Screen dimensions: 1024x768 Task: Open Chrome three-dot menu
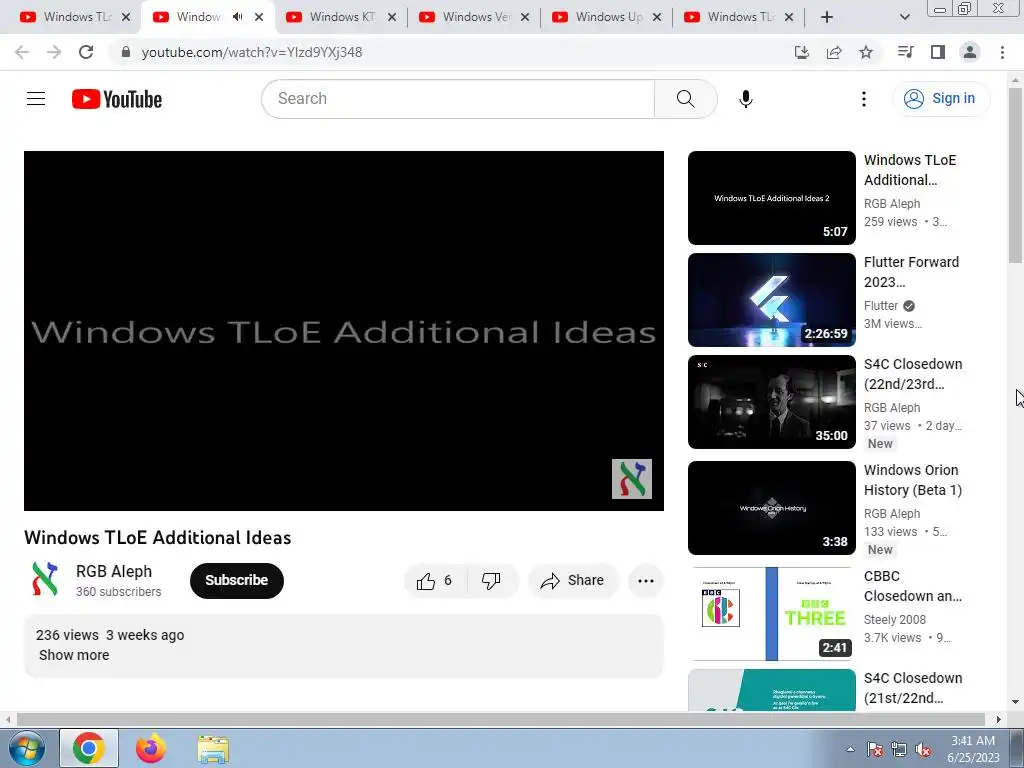[x=1002, y=52]
